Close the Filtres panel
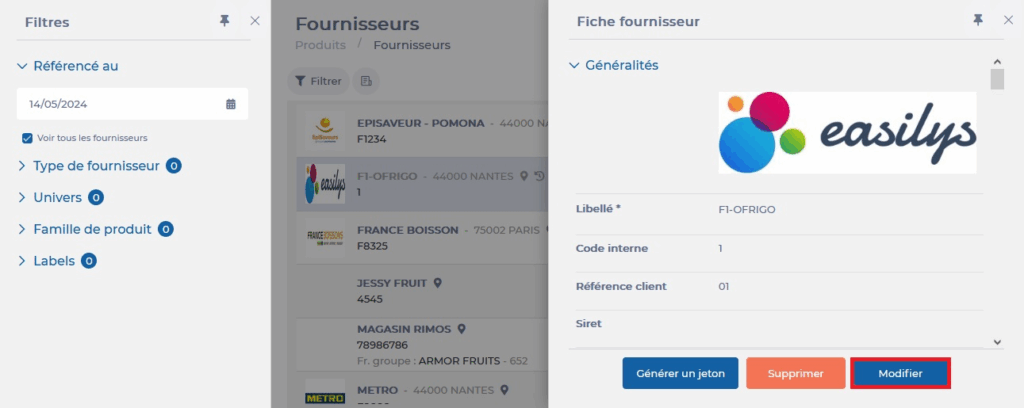Screen dimensions: 1024x408 [255, 21]
